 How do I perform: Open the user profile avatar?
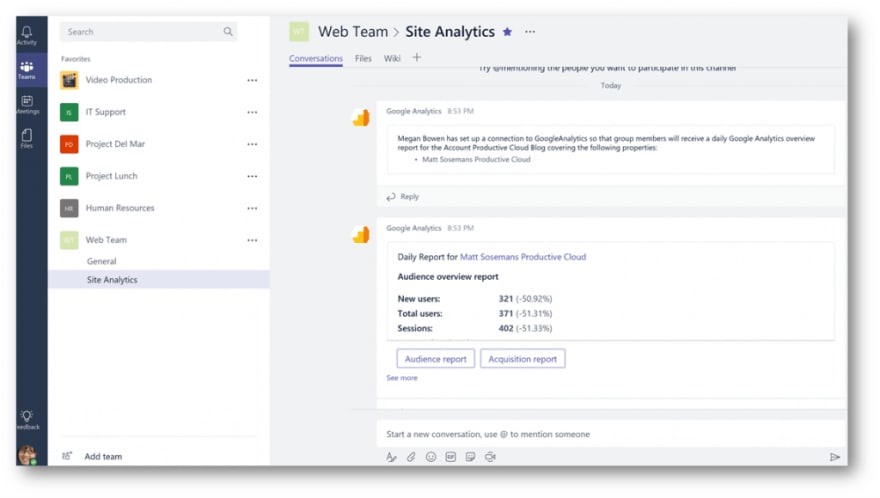tap(27, 454)
